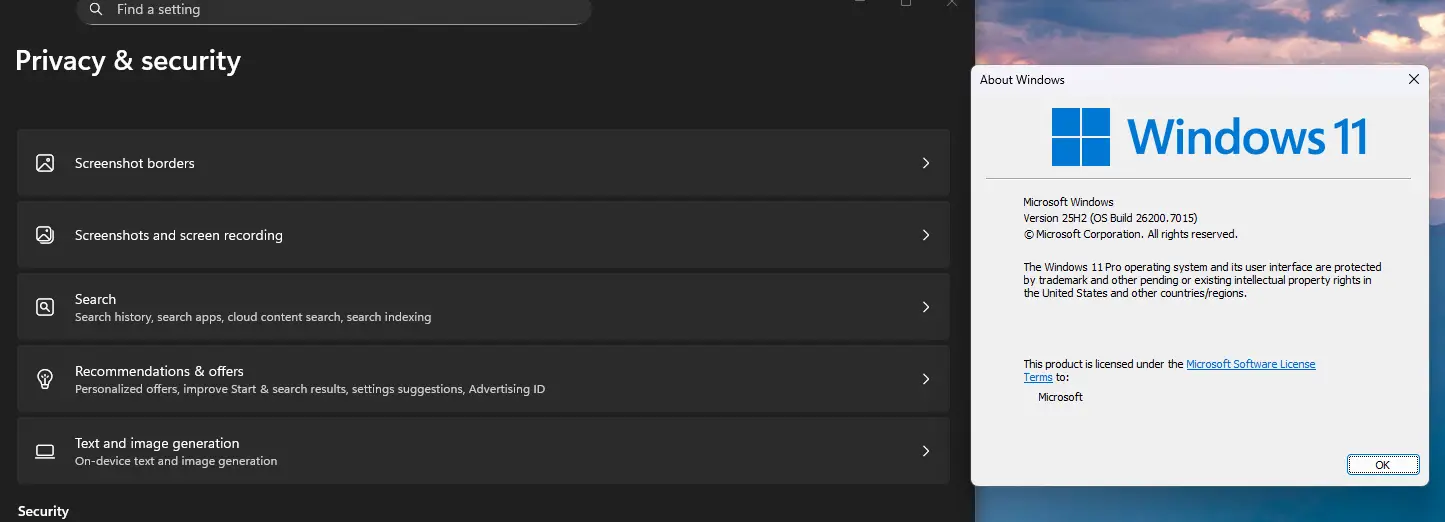This screenshot has width=1445, height=522.
Task: Click the Search history, search apps description
Action: (253, 317)
